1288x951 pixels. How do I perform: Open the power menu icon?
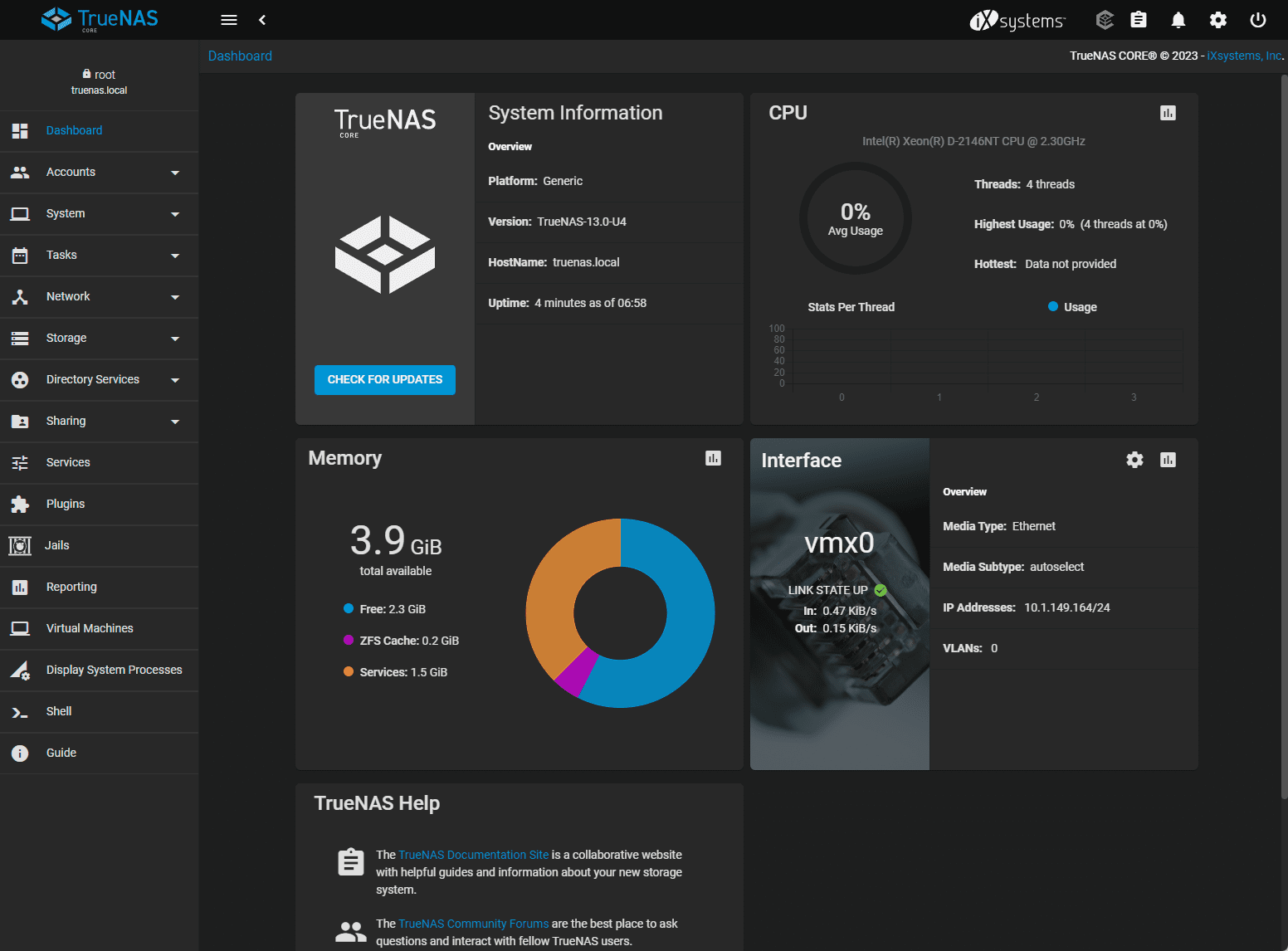coord(1258,19)
